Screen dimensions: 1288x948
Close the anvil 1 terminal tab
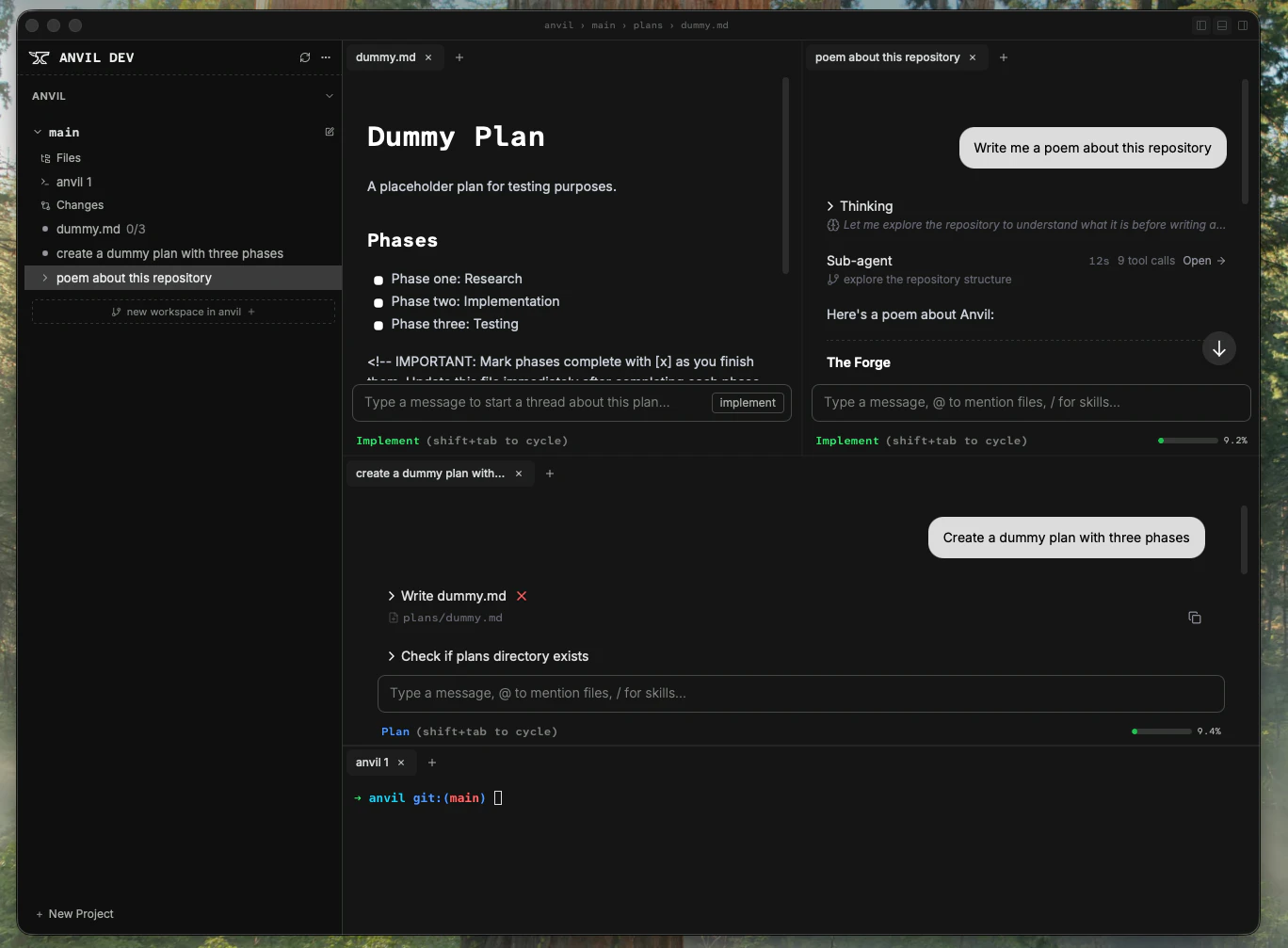point(401,763)
